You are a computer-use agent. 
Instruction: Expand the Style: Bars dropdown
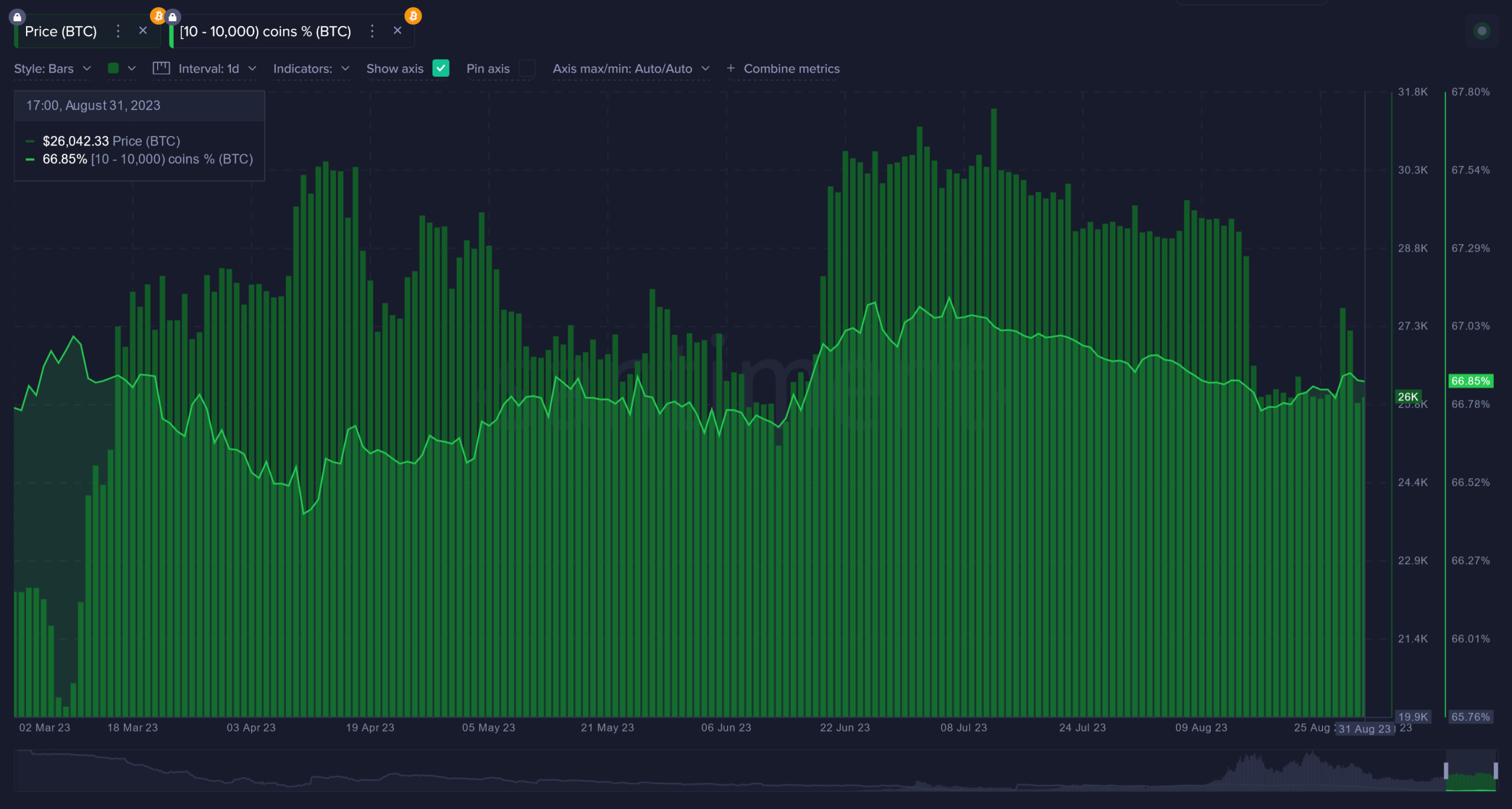point(53,69)
